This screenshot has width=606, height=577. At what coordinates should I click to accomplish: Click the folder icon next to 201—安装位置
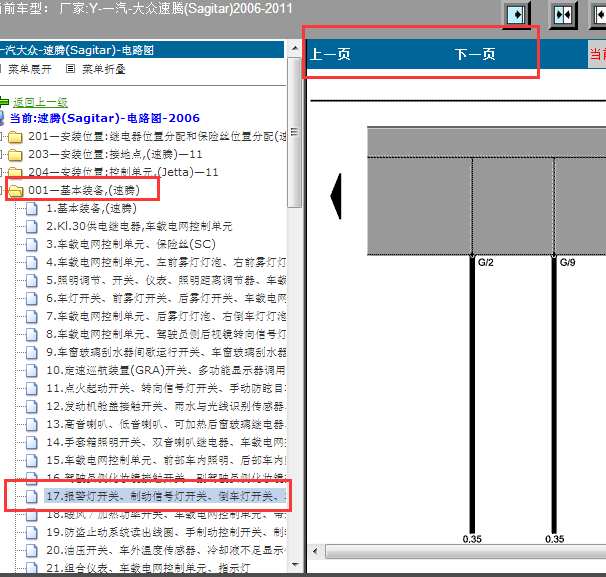[x=15, y=136]
